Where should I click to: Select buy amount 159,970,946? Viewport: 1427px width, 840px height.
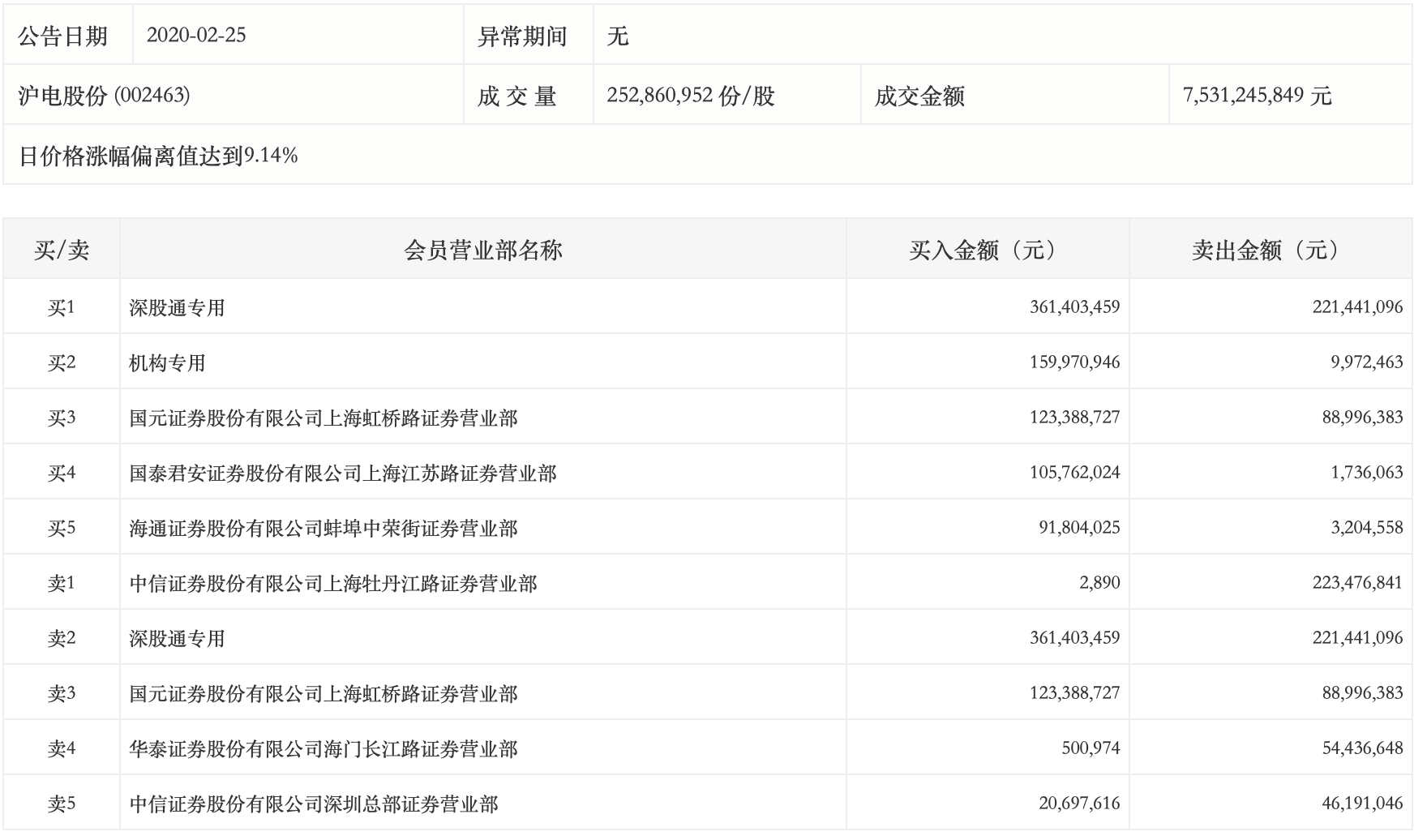(x=1075, y=362)
